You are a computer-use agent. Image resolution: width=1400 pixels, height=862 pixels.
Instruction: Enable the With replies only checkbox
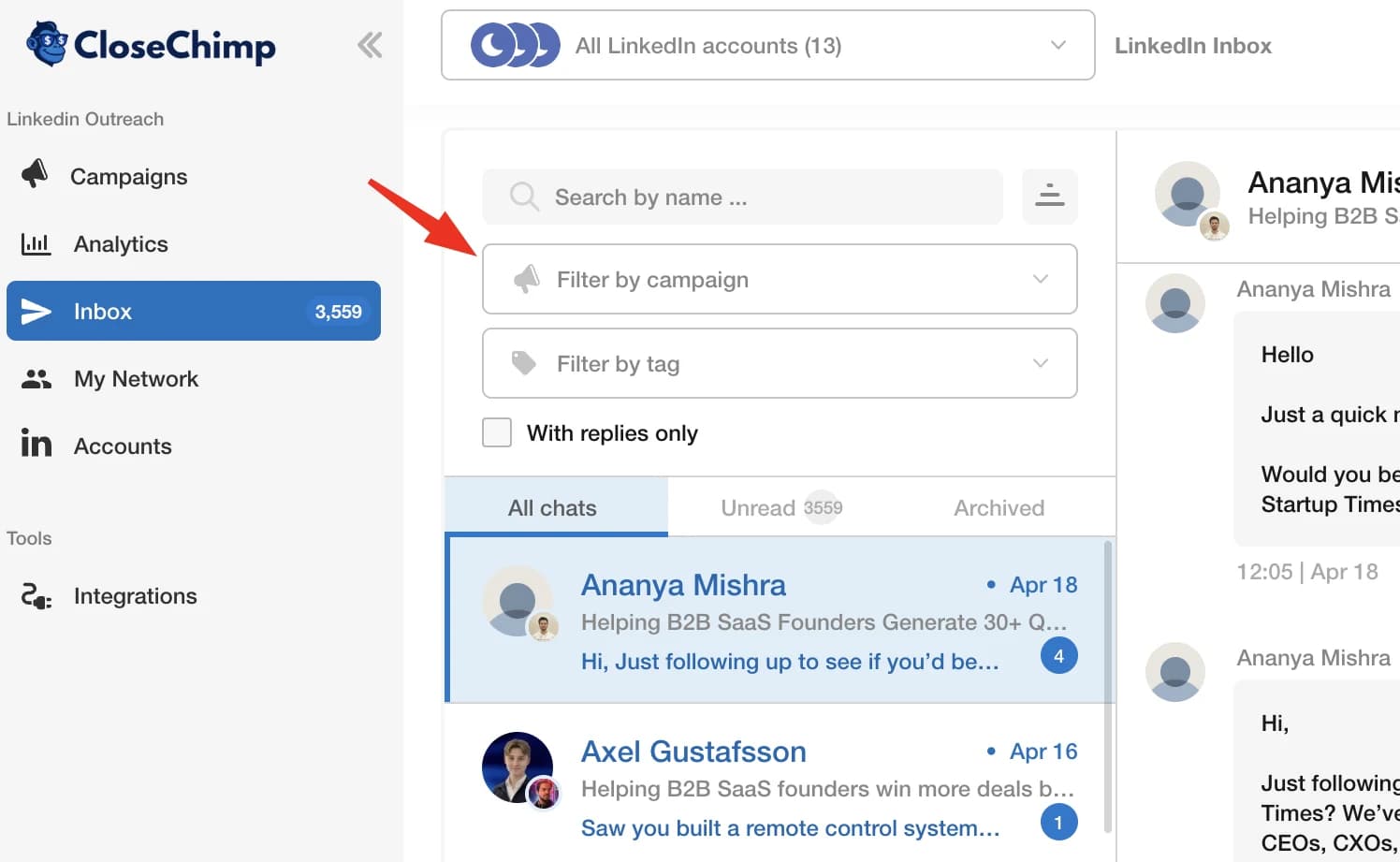[x=496, y=432]
